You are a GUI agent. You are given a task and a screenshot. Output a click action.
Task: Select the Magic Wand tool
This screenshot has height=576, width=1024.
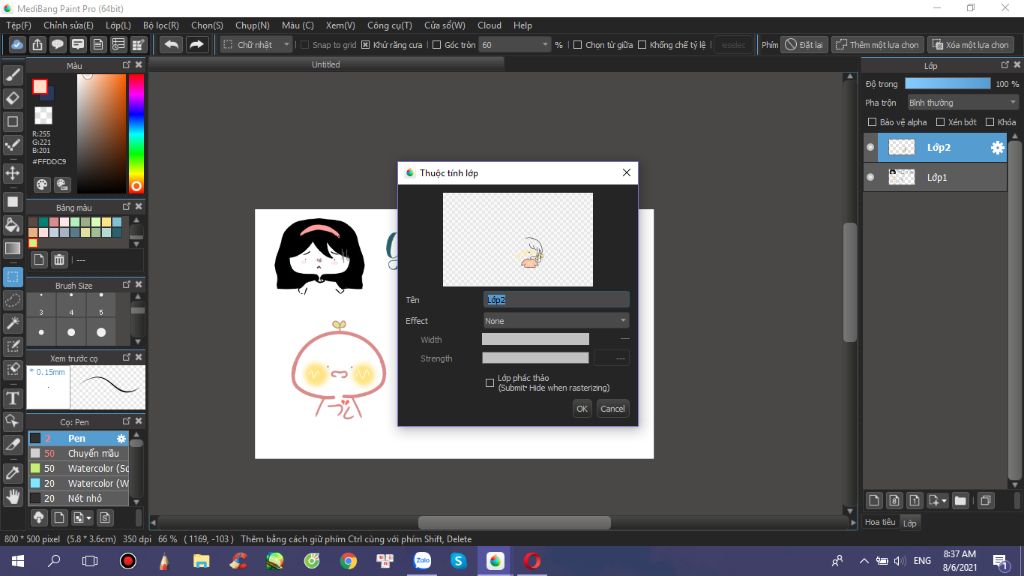[x=12, y=323]
